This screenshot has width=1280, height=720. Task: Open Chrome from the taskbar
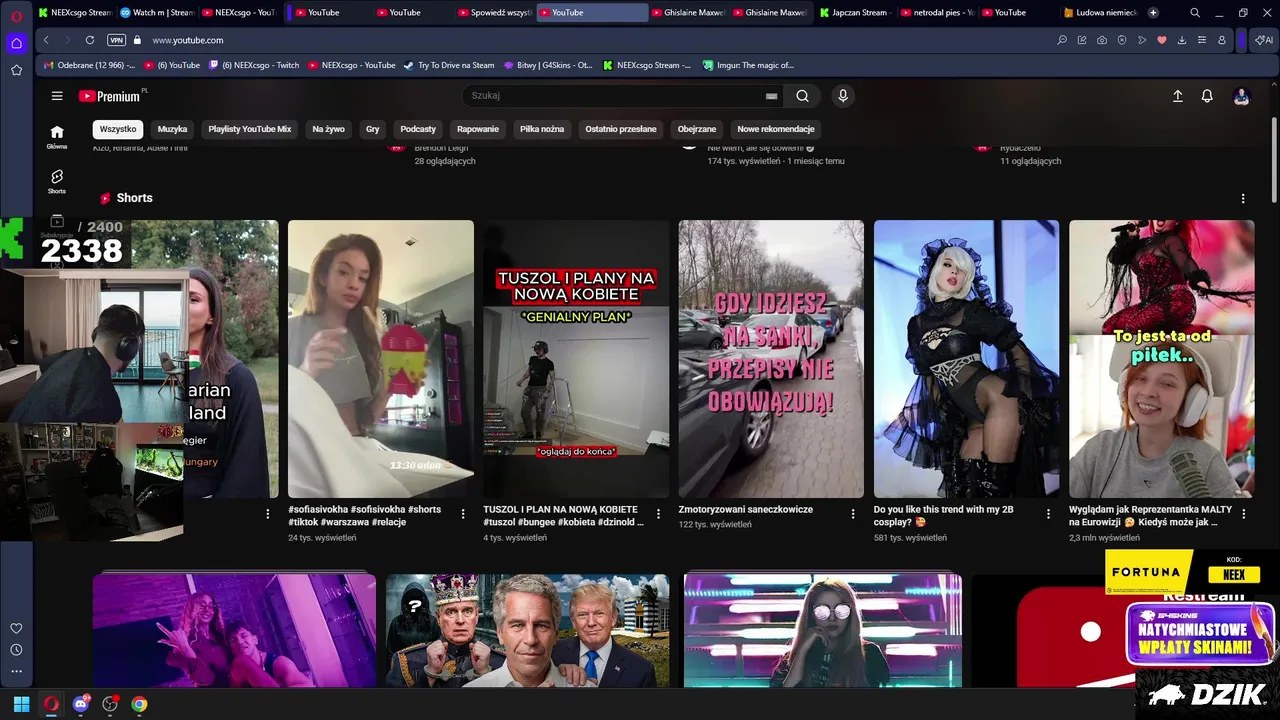(139, 704)
